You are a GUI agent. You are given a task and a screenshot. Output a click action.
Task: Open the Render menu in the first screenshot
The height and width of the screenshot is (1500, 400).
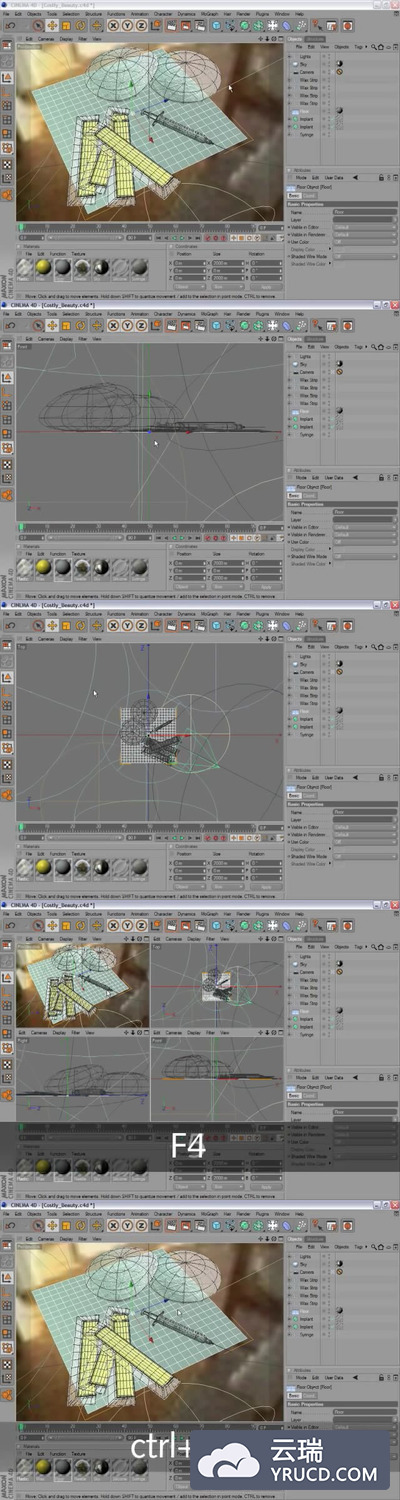(243, 13)
